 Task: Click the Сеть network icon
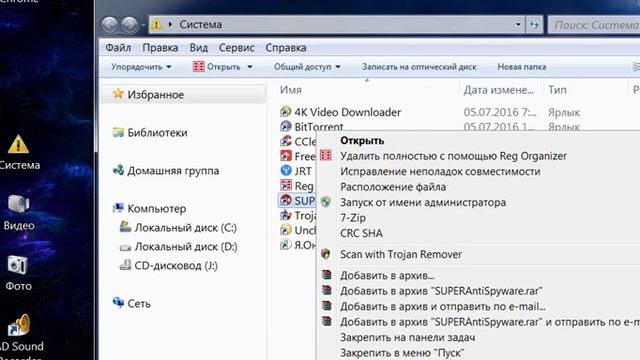(118, 302)
